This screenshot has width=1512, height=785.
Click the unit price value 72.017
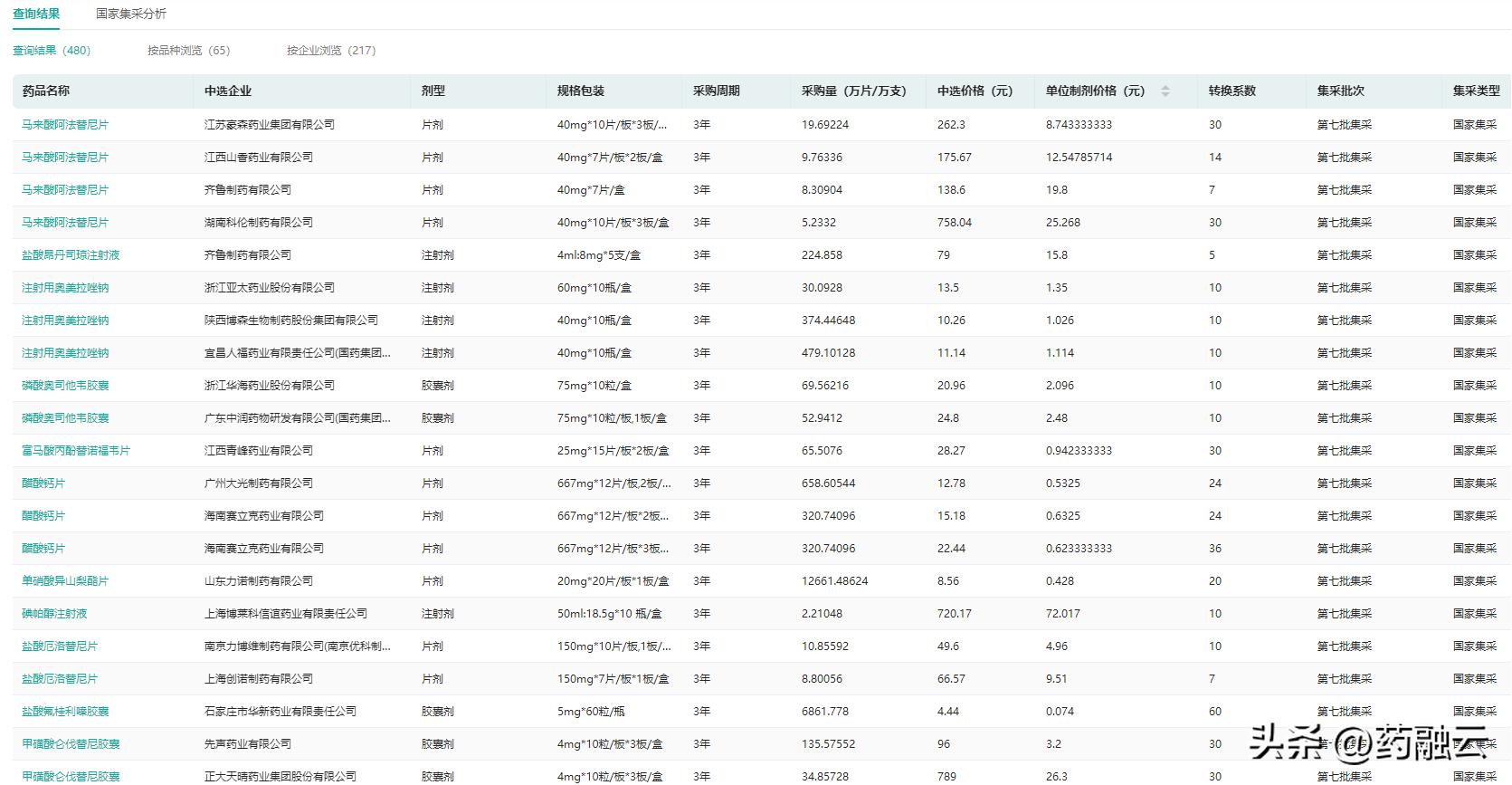(x=1063, y=614)
